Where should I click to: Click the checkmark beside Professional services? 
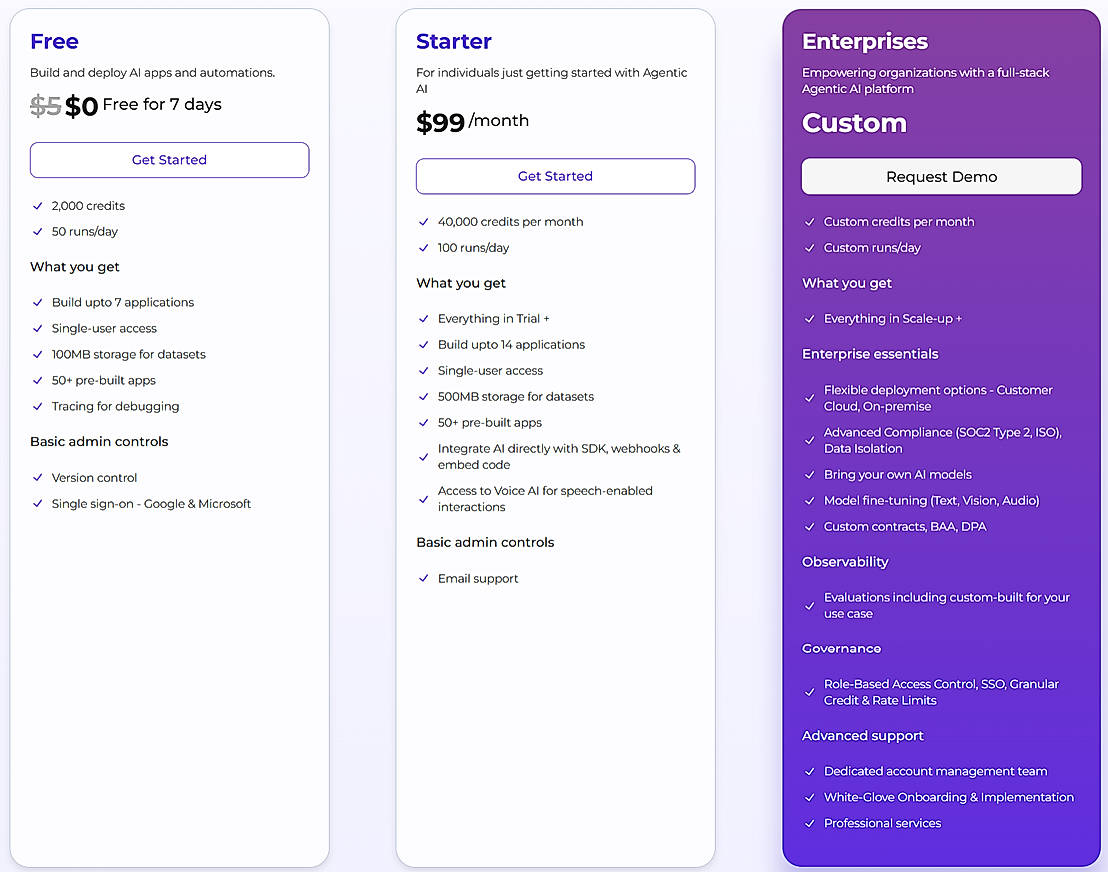(x=809, y=824)
